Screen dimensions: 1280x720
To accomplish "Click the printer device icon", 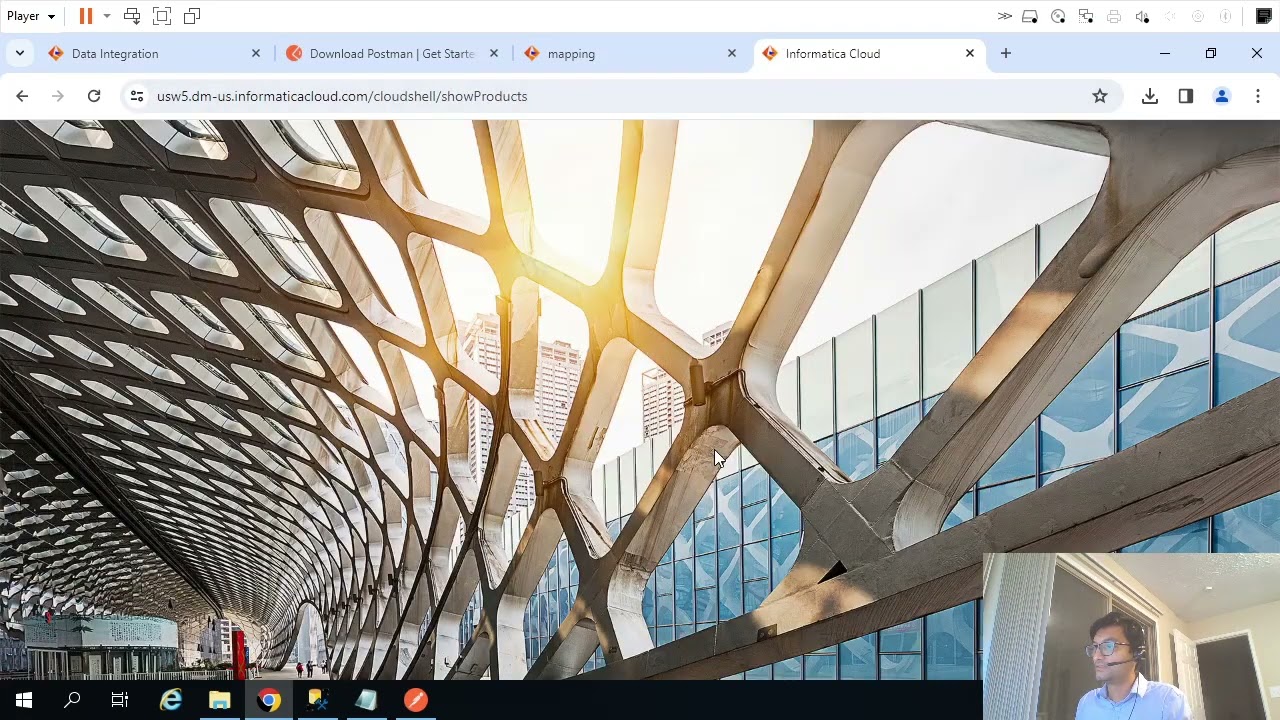I will (x=1114, y=16).
